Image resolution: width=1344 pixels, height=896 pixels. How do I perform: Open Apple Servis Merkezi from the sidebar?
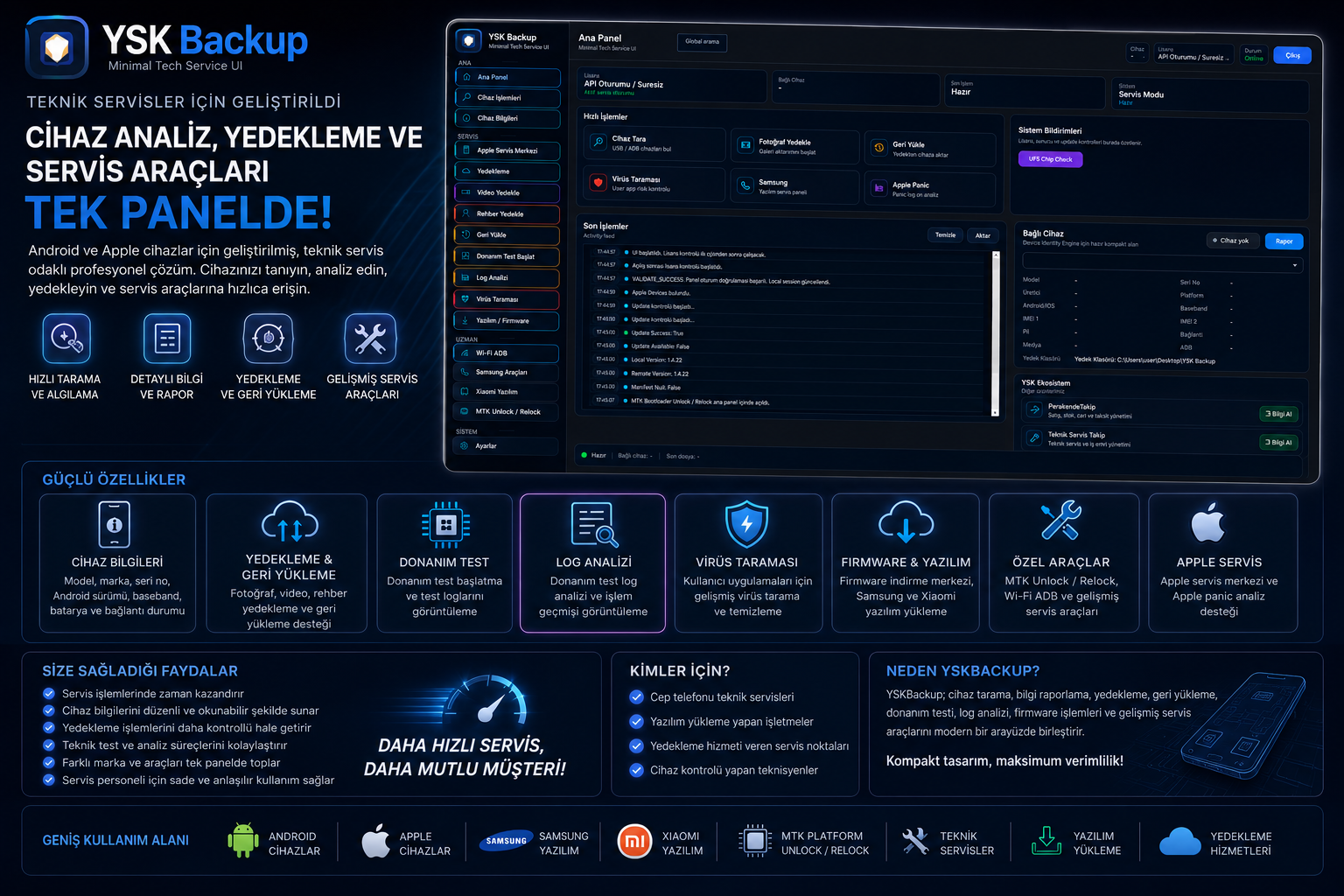[x=507, y=150]
